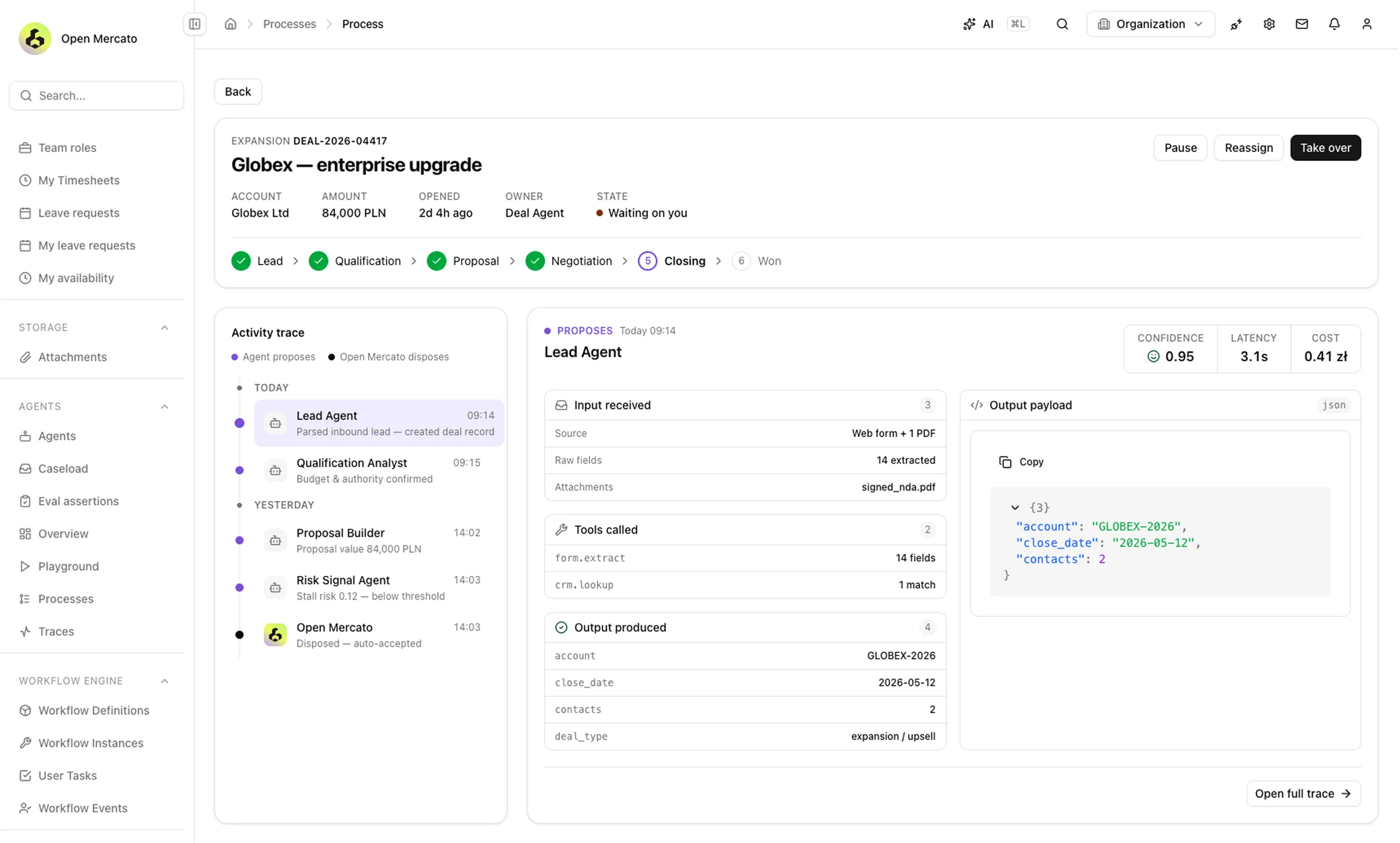Click the Open Mercato logo
Screen dimensions: 1400x843
pyautogui.click(x=35, y=39)
